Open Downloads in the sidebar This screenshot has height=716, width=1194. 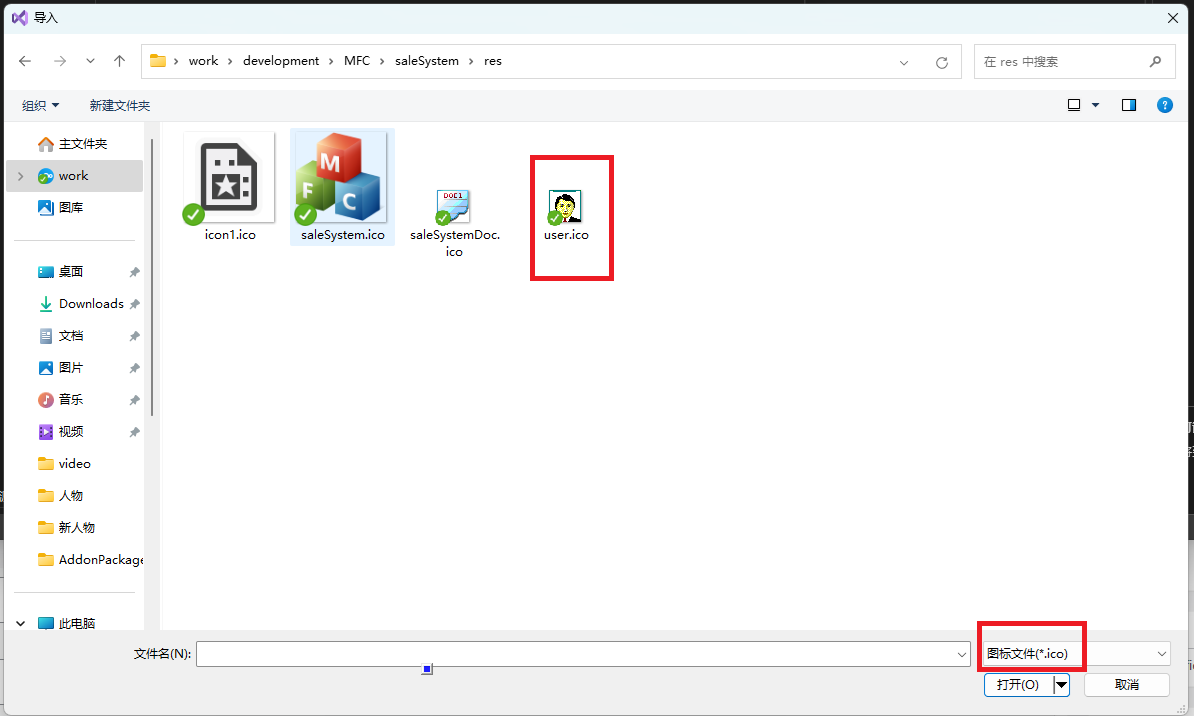91,304
